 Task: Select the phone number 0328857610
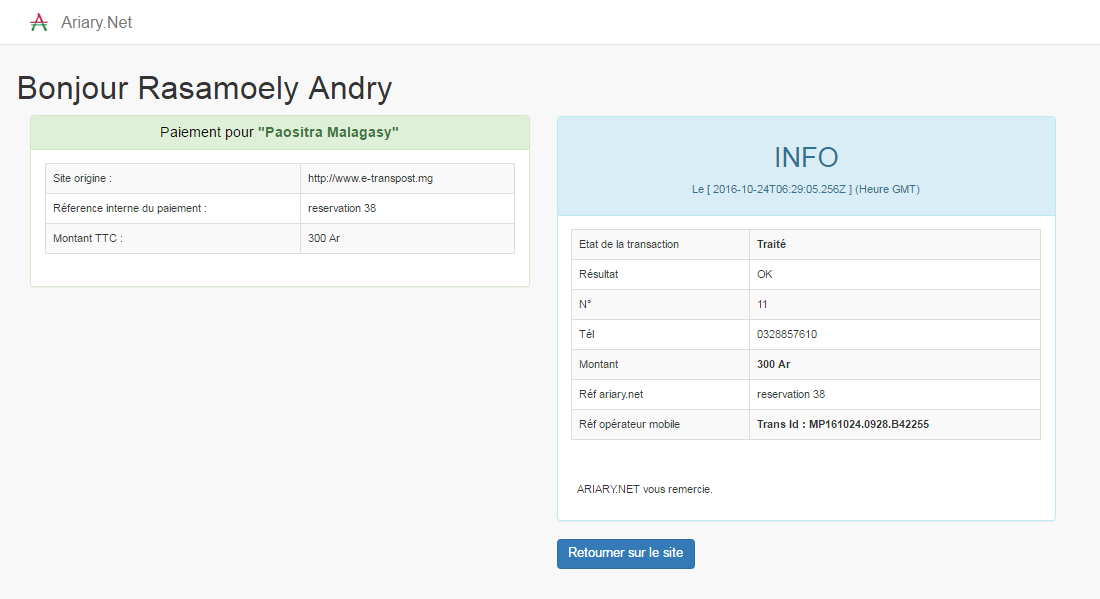(787, 334)
